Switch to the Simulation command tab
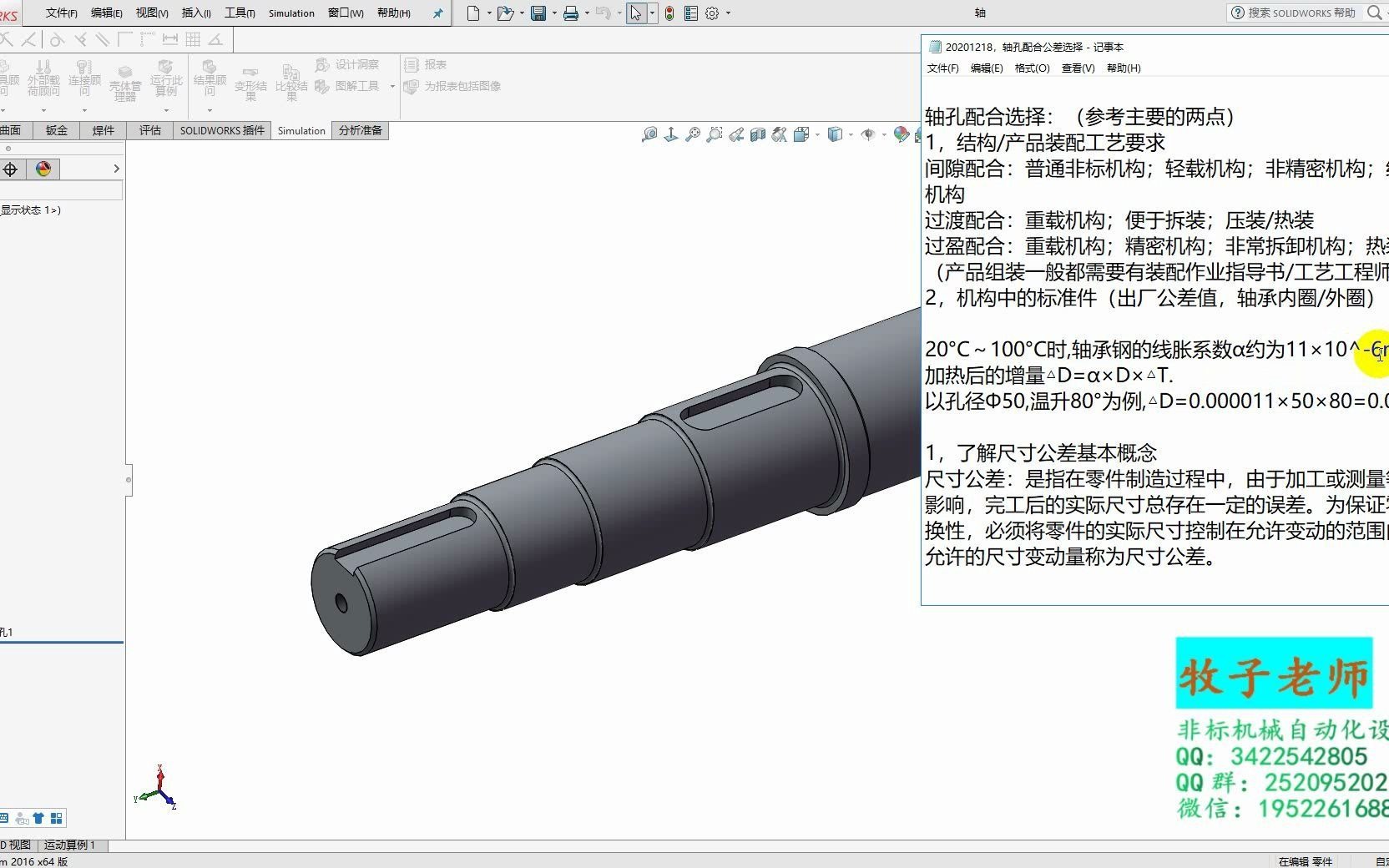This screenshot has width=1389, height=868. coord(301,131)
